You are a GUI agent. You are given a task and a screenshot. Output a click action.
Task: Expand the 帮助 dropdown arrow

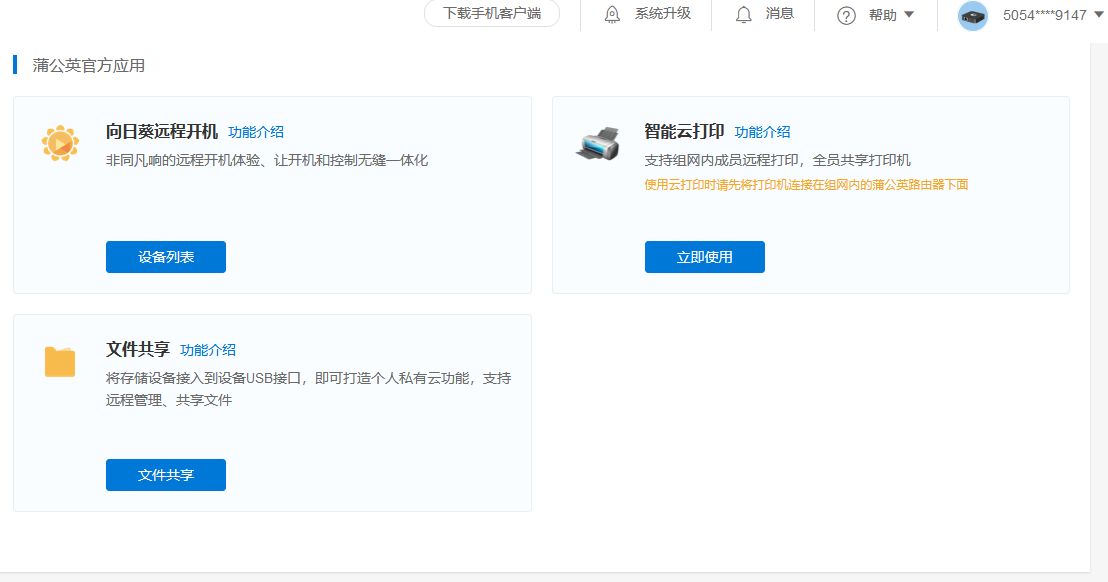pos(909,14)
